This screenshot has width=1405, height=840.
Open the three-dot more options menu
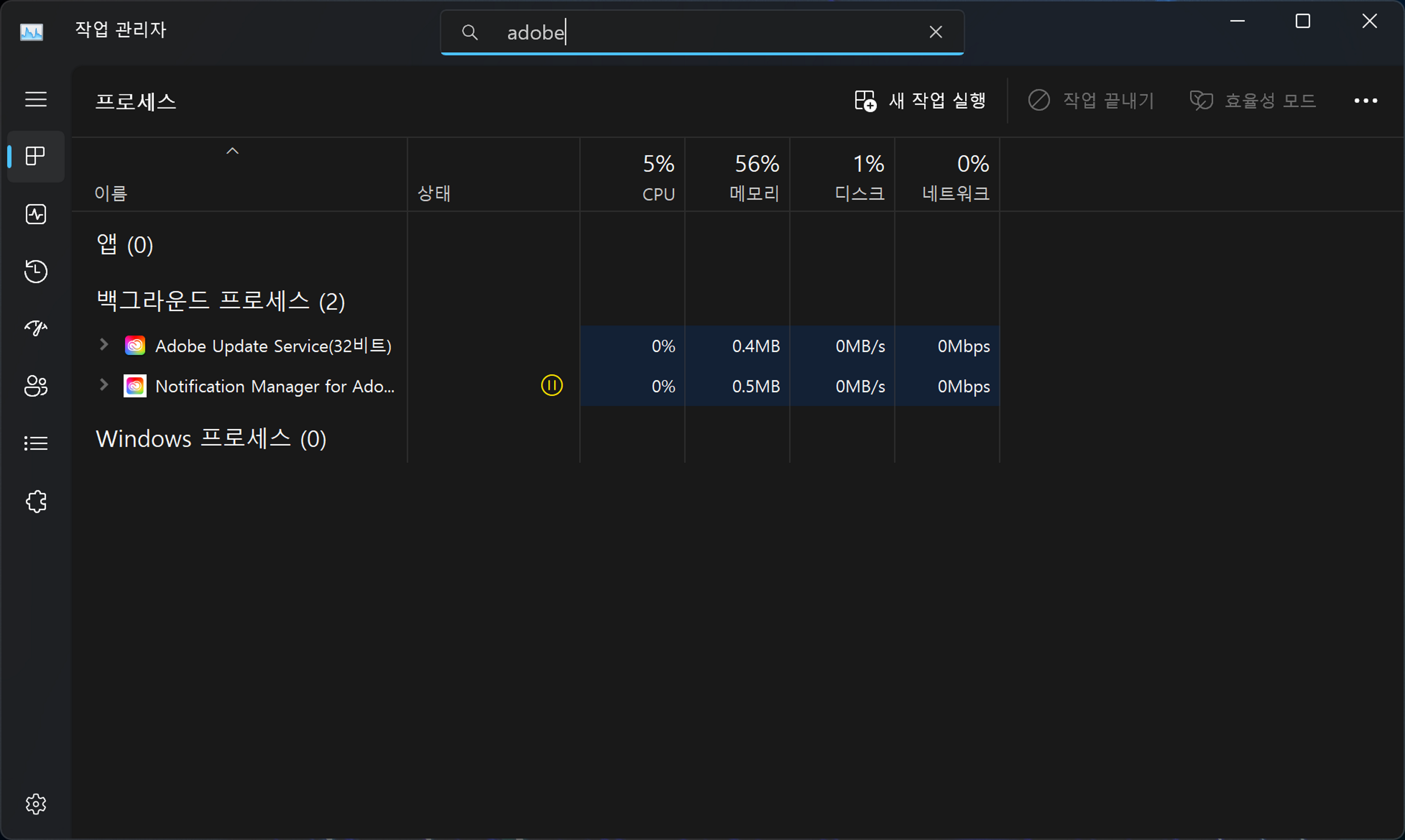[x=1365, y=101]
